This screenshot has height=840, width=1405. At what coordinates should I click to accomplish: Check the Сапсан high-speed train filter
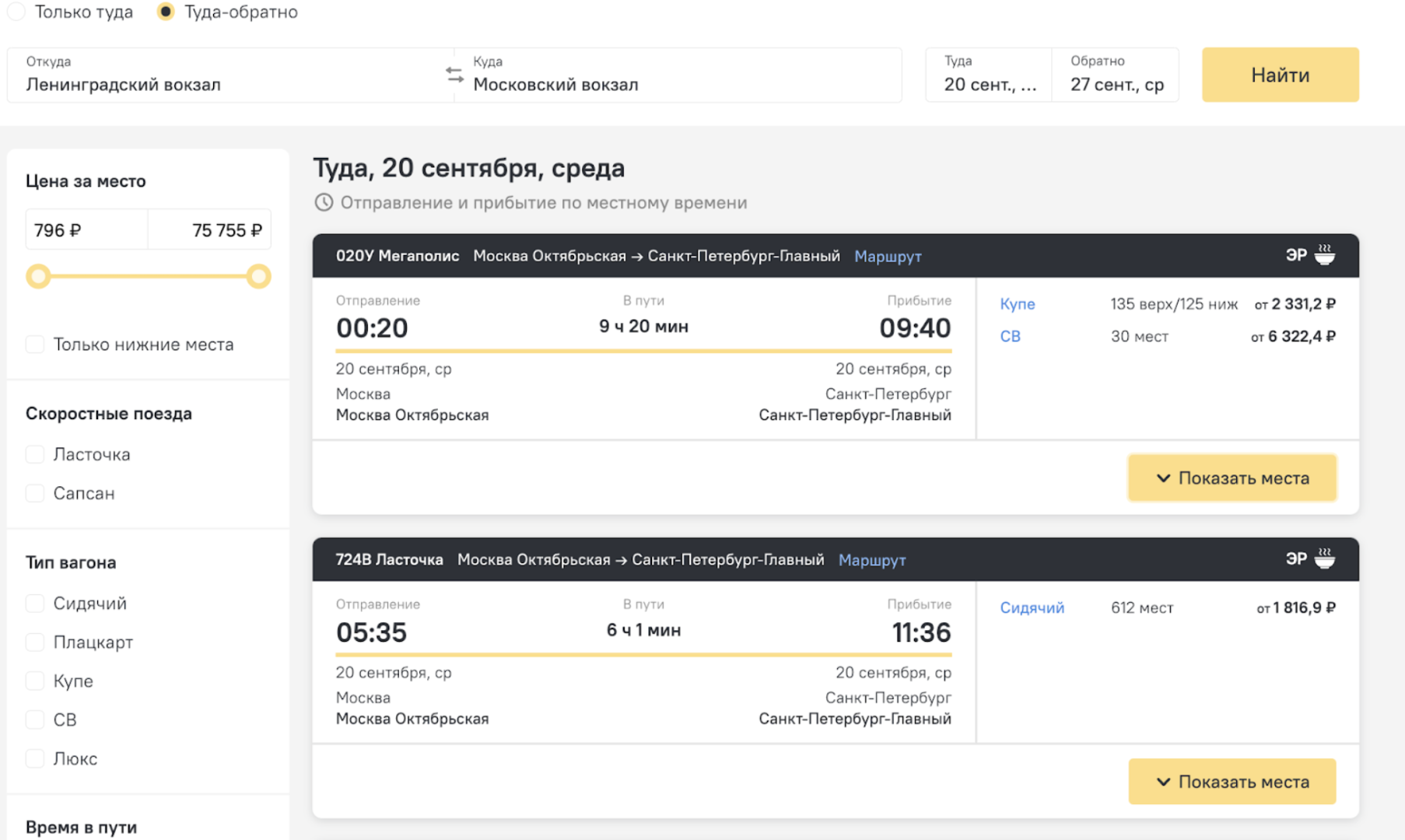click(35, 493)
